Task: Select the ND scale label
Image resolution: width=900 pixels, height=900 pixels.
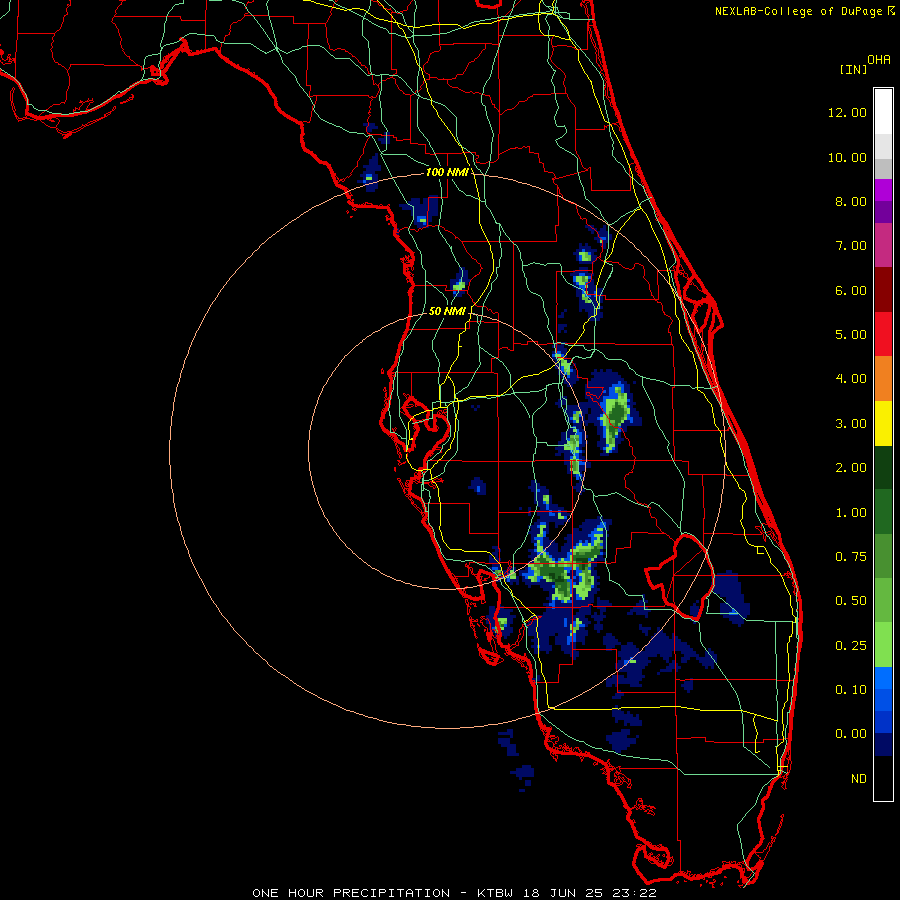Action: pyautogui.click(x=859, y=779)
